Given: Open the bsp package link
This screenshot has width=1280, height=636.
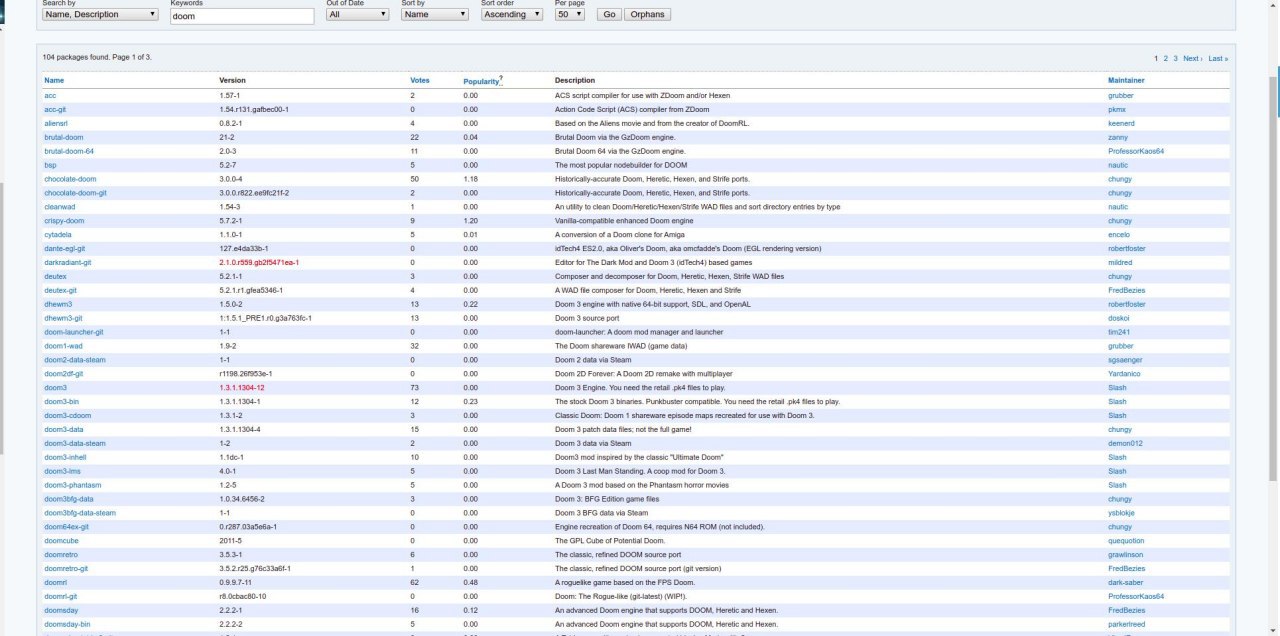Looking at the screenshot, I should pos(50,165).
